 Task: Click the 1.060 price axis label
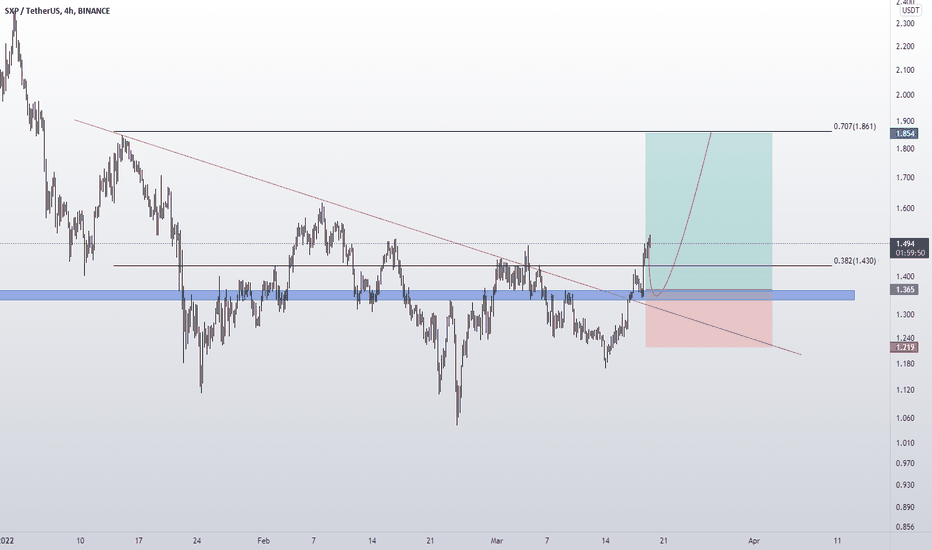905,419
